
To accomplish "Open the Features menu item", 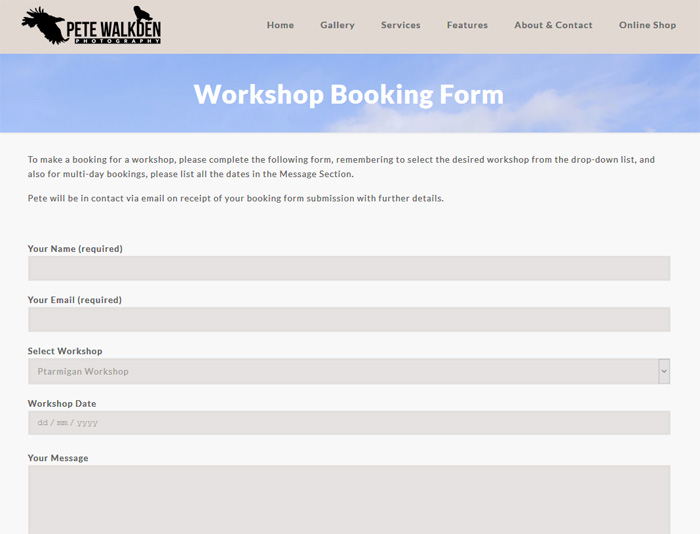I will click(467, 25).
